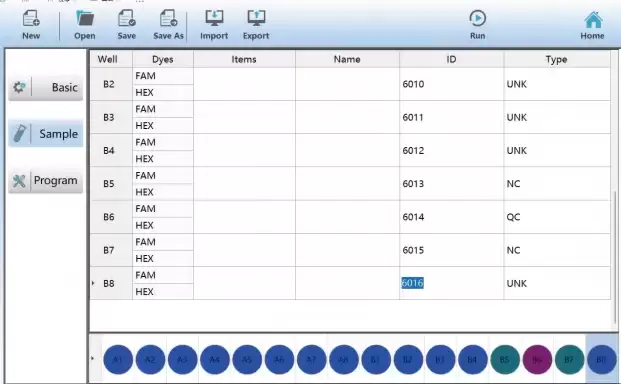The image size is (621, 384).
Task: Choose the Save As toolbar icon
Action: 168,25
